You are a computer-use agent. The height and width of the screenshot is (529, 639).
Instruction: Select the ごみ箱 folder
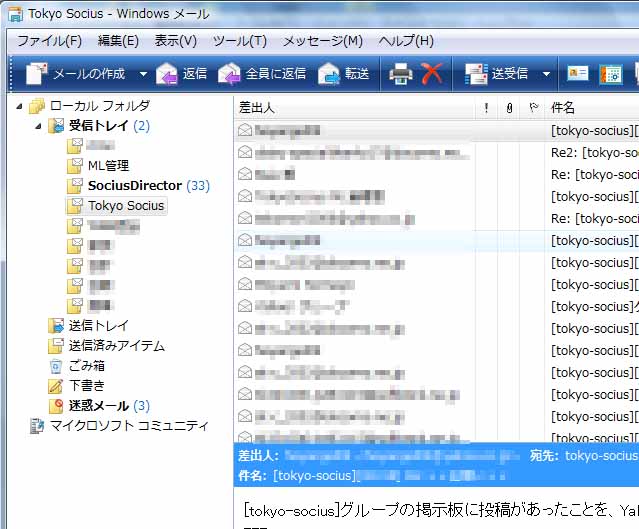(86, 366)
